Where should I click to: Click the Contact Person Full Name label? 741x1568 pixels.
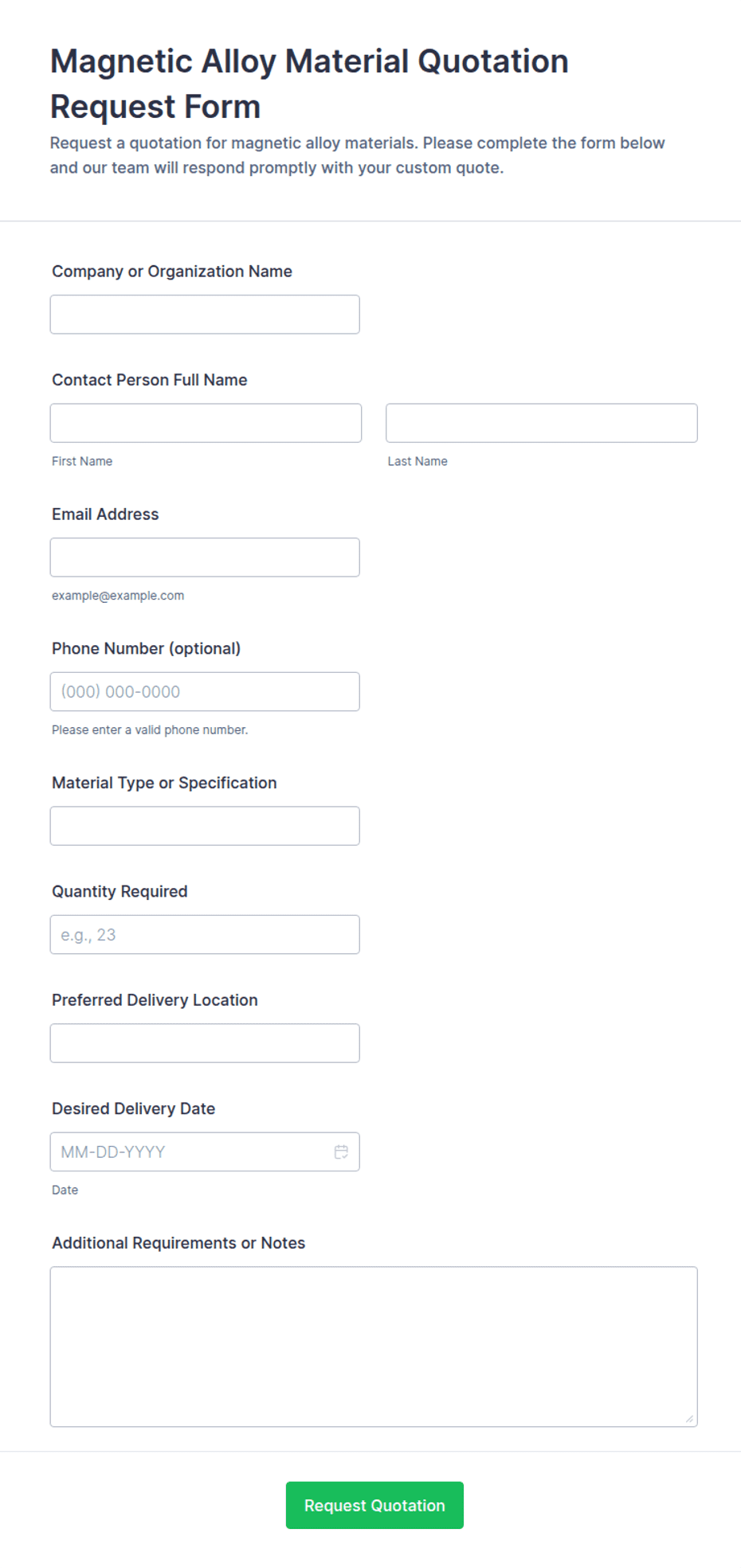150,380
